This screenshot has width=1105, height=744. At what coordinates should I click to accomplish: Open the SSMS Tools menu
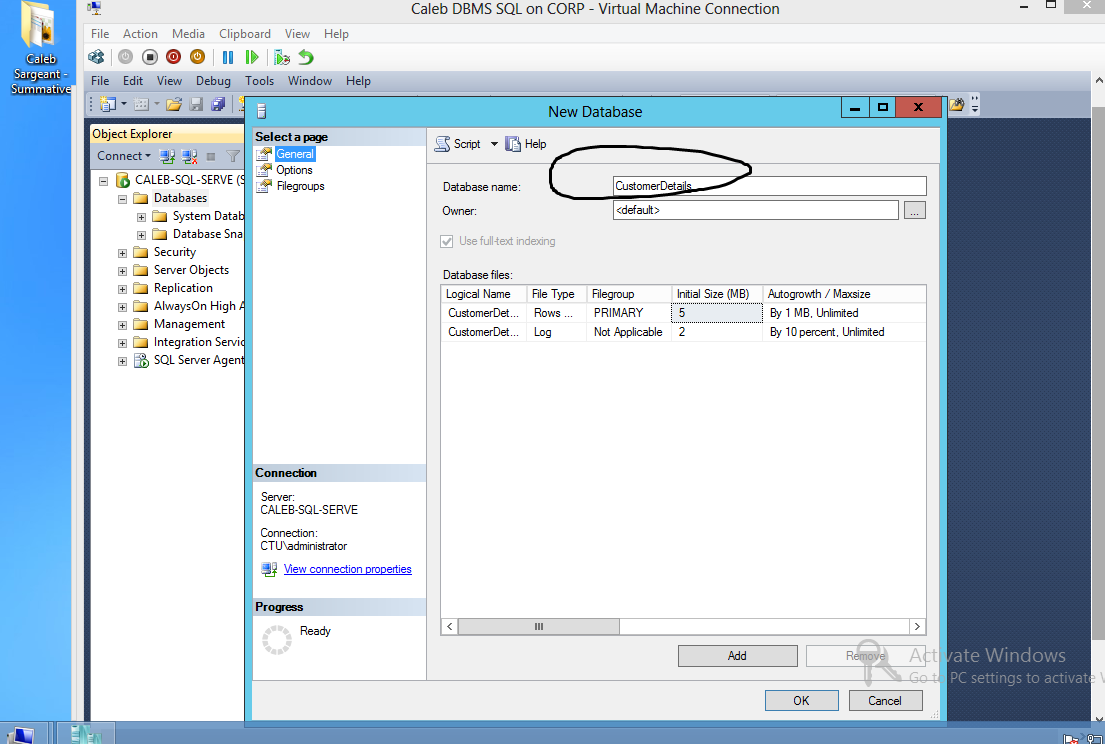coord(259,81)
